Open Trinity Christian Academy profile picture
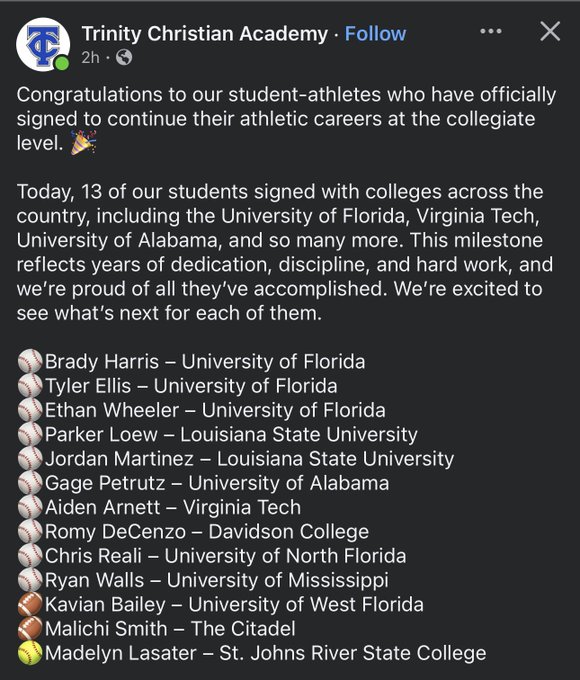 tap(43, 44)
